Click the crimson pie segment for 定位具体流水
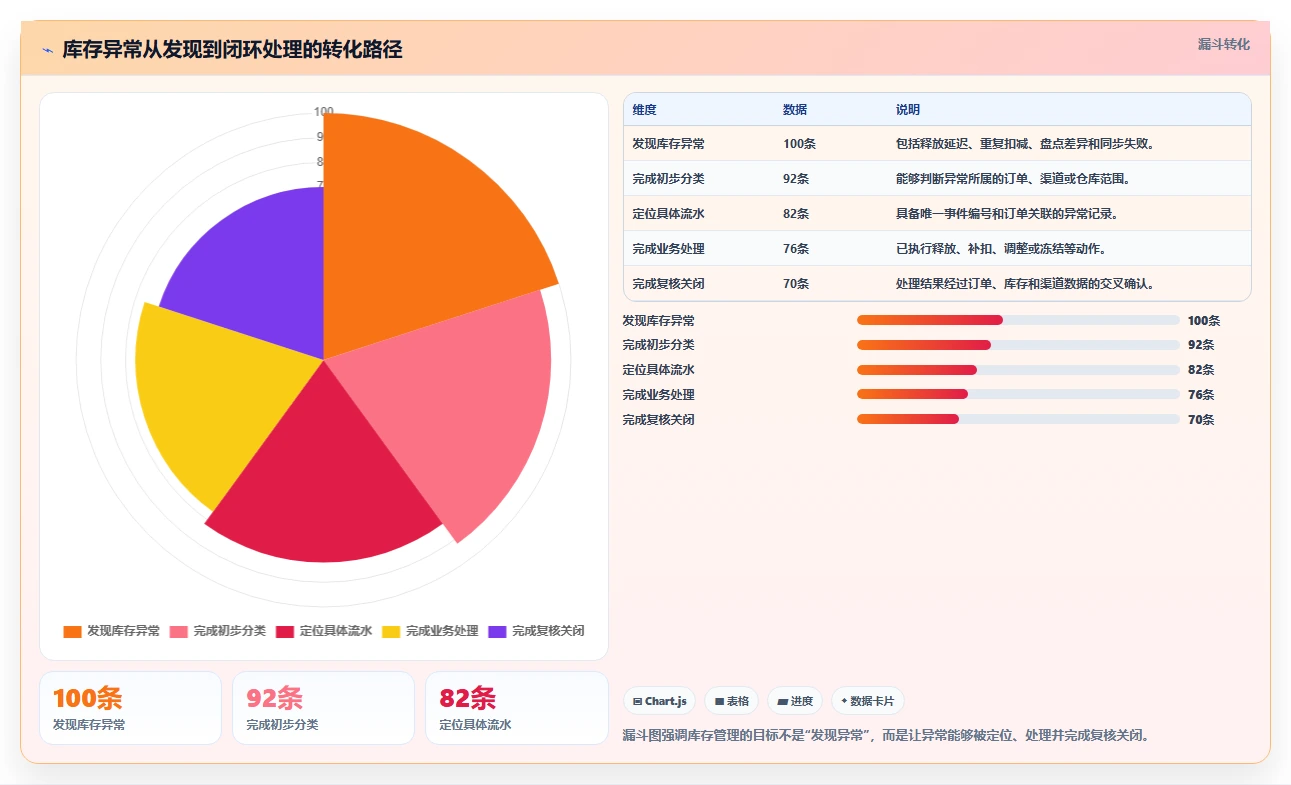Screen dimensions: 1291x785 coord(325,480)
